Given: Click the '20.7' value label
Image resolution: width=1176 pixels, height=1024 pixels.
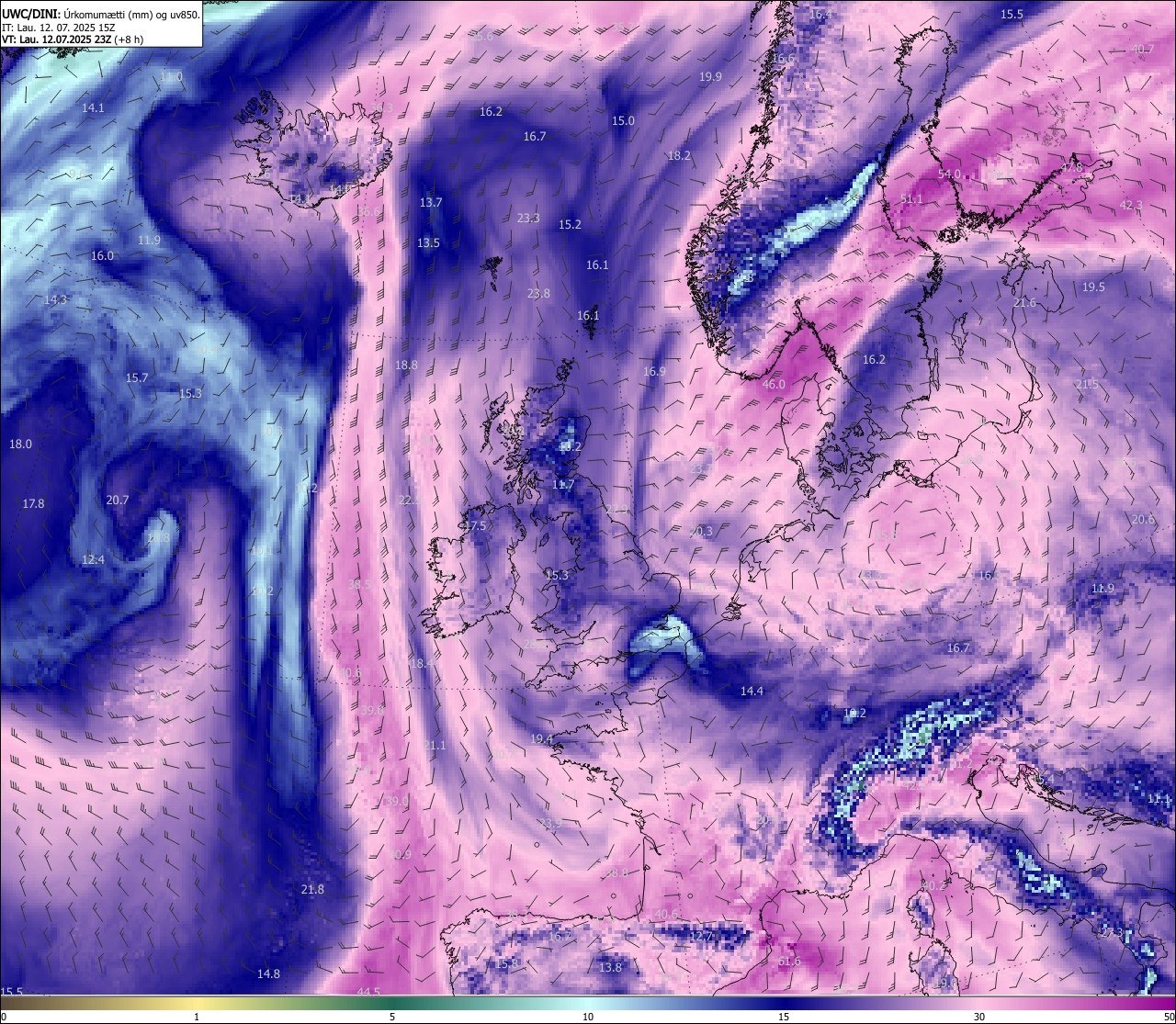Looking at the screenshot, I should point(118,501).
